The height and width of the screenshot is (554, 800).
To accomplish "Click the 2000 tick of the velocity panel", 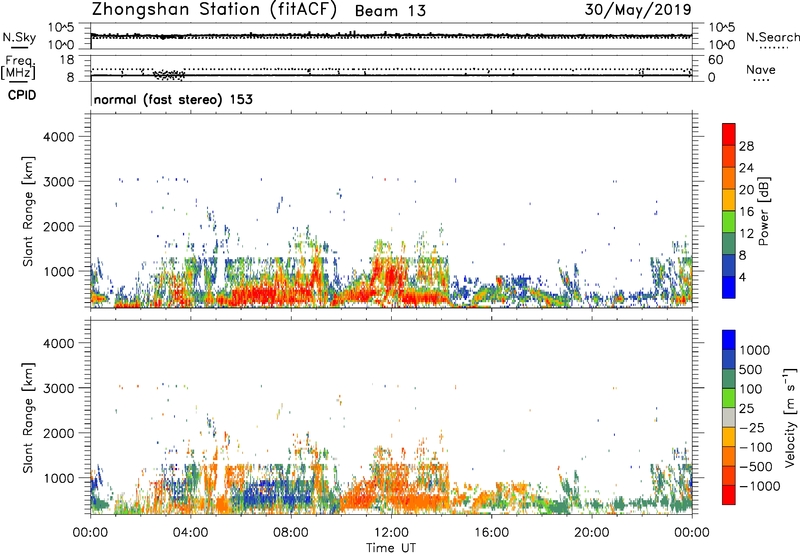I will [59, 433].
